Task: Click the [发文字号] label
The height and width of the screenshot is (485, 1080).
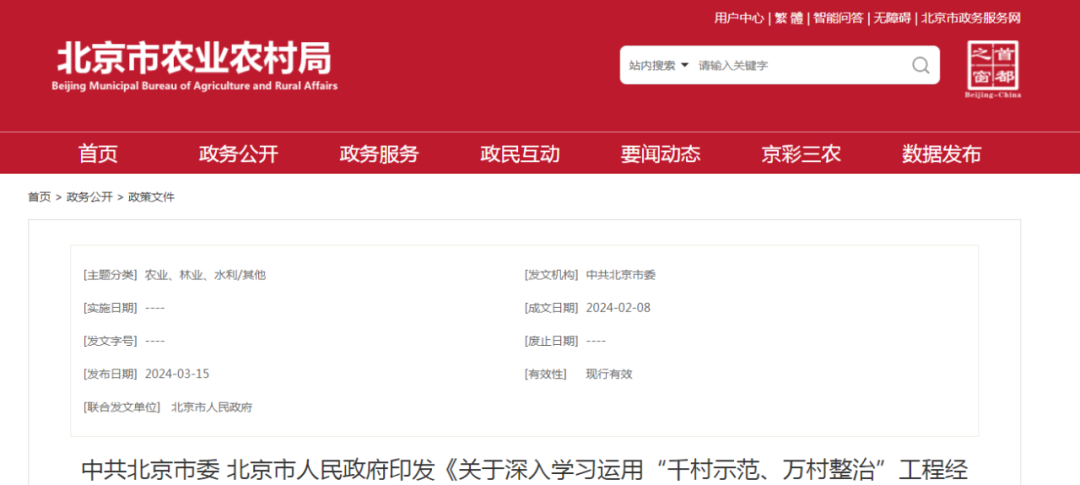Action: 110,341
